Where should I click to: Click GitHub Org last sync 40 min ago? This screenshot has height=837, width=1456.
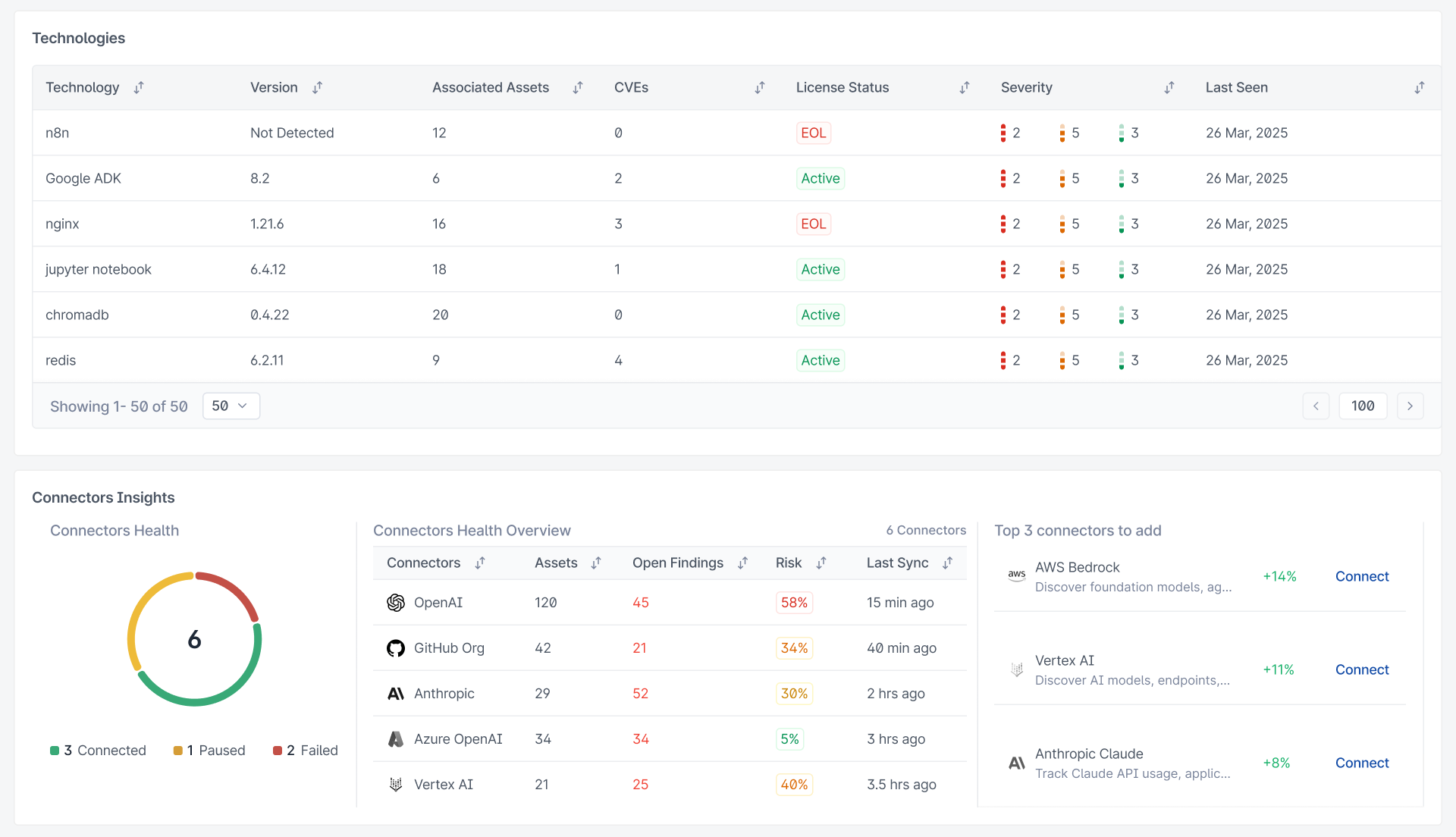coord(902,648)
